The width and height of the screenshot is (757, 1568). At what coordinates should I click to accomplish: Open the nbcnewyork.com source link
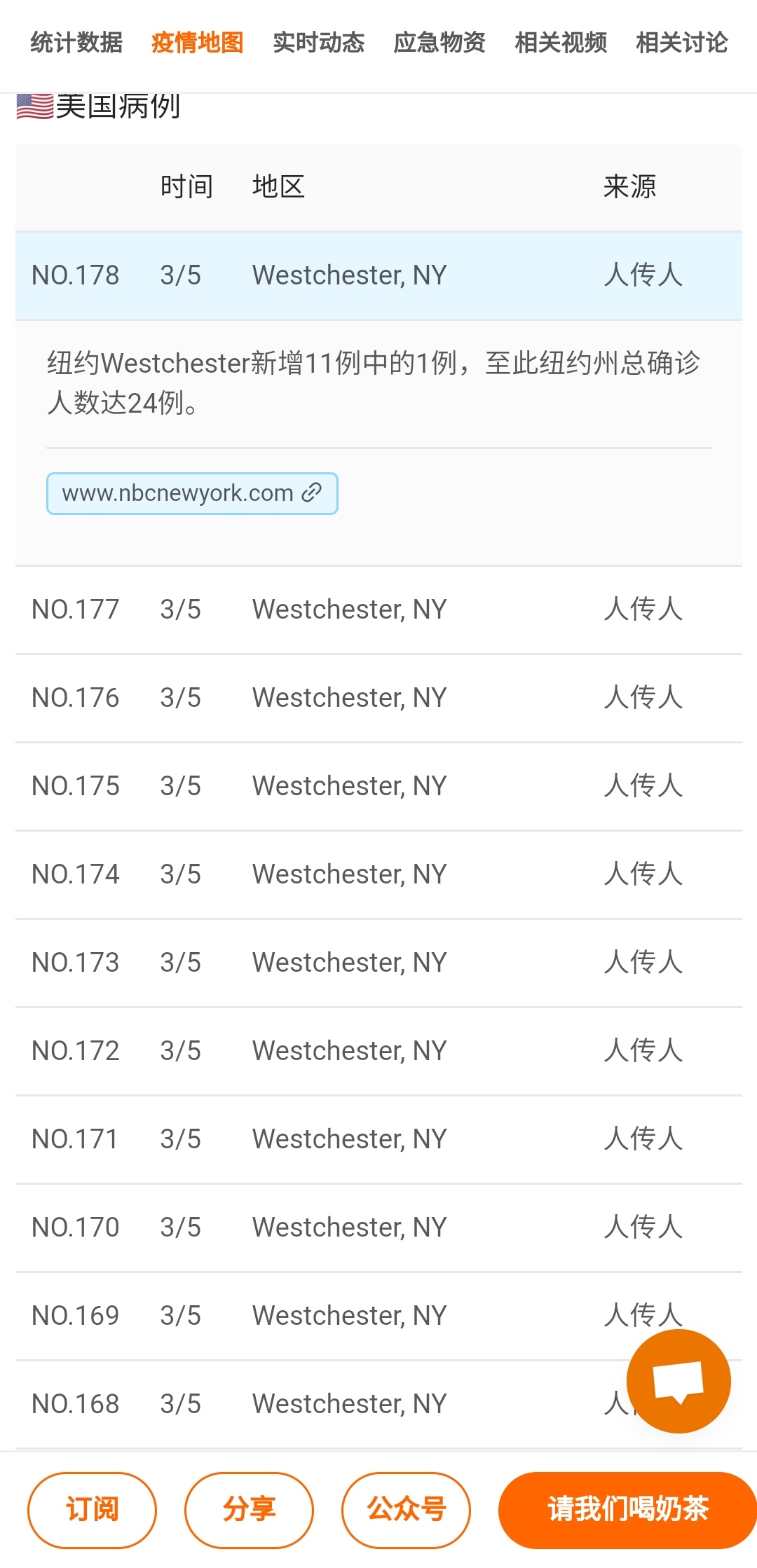pos(192,494)
